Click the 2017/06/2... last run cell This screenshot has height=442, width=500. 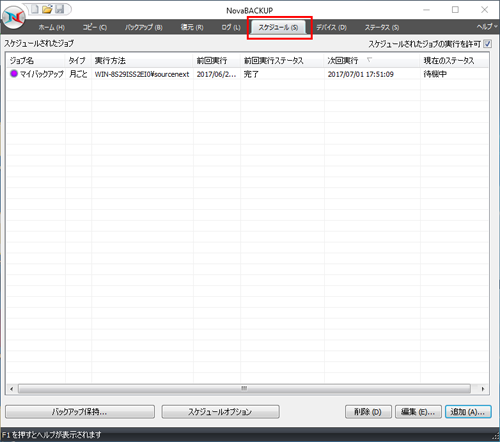tap(216, 74)
